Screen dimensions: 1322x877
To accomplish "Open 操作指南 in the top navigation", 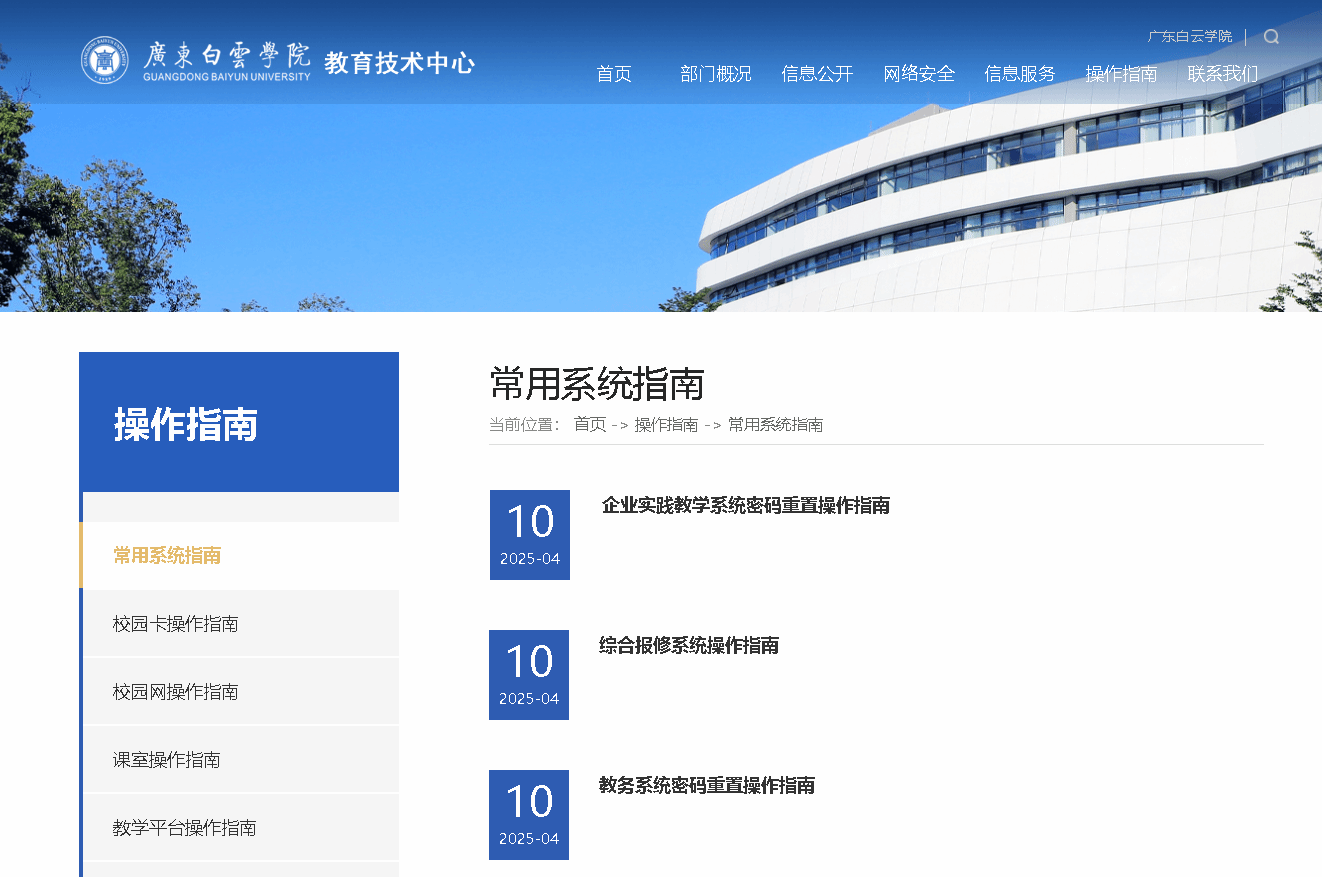I will pos(1121,74).
